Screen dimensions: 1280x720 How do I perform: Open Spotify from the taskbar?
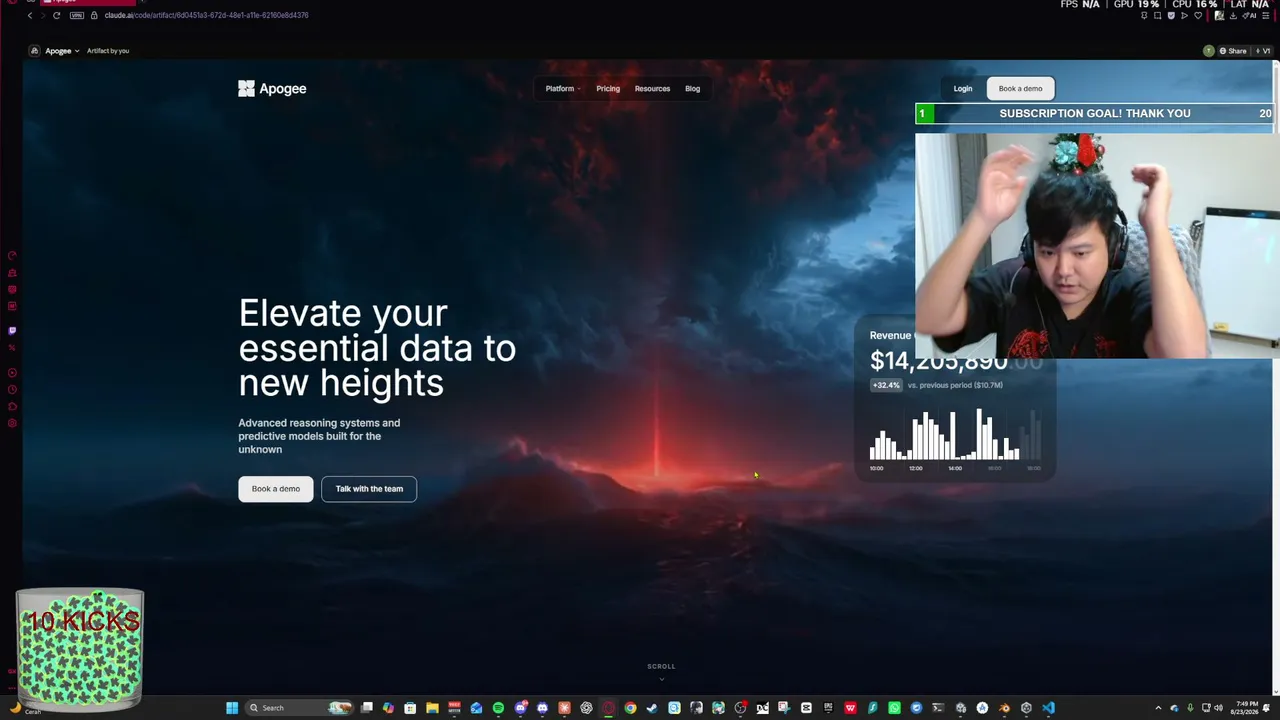(498, 708)
